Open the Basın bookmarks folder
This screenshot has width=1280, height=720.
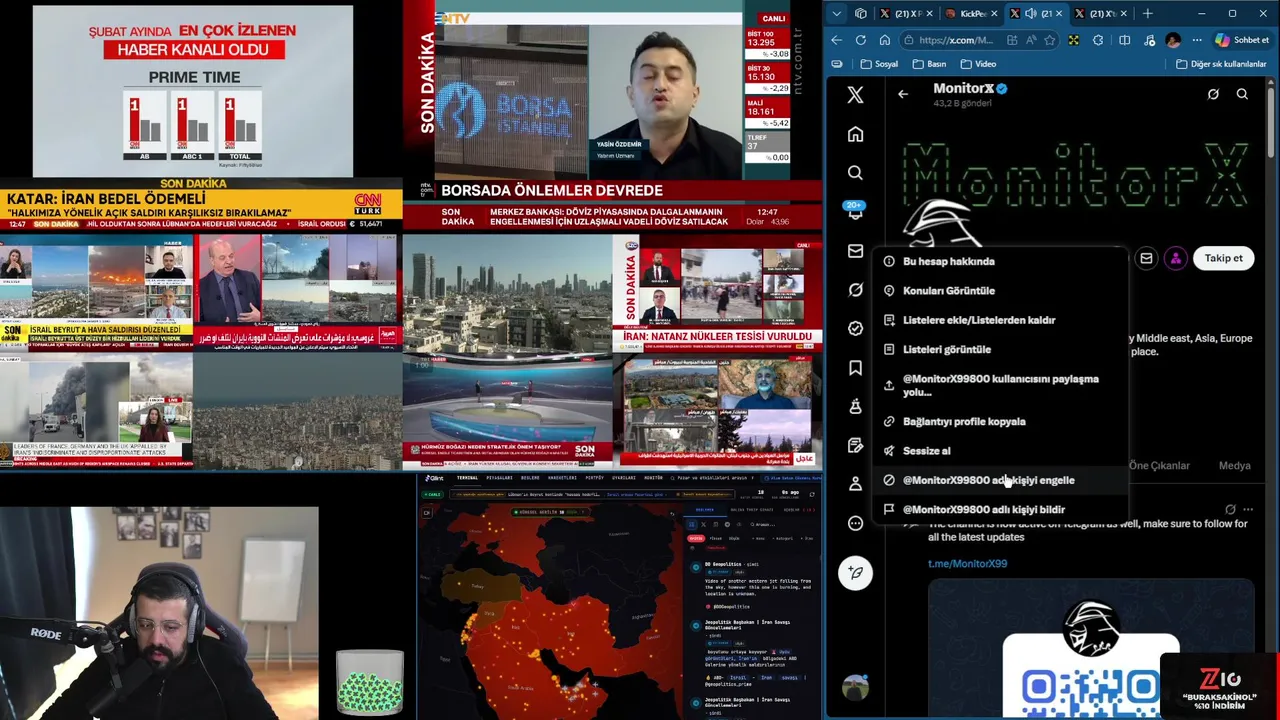[929, 64]
